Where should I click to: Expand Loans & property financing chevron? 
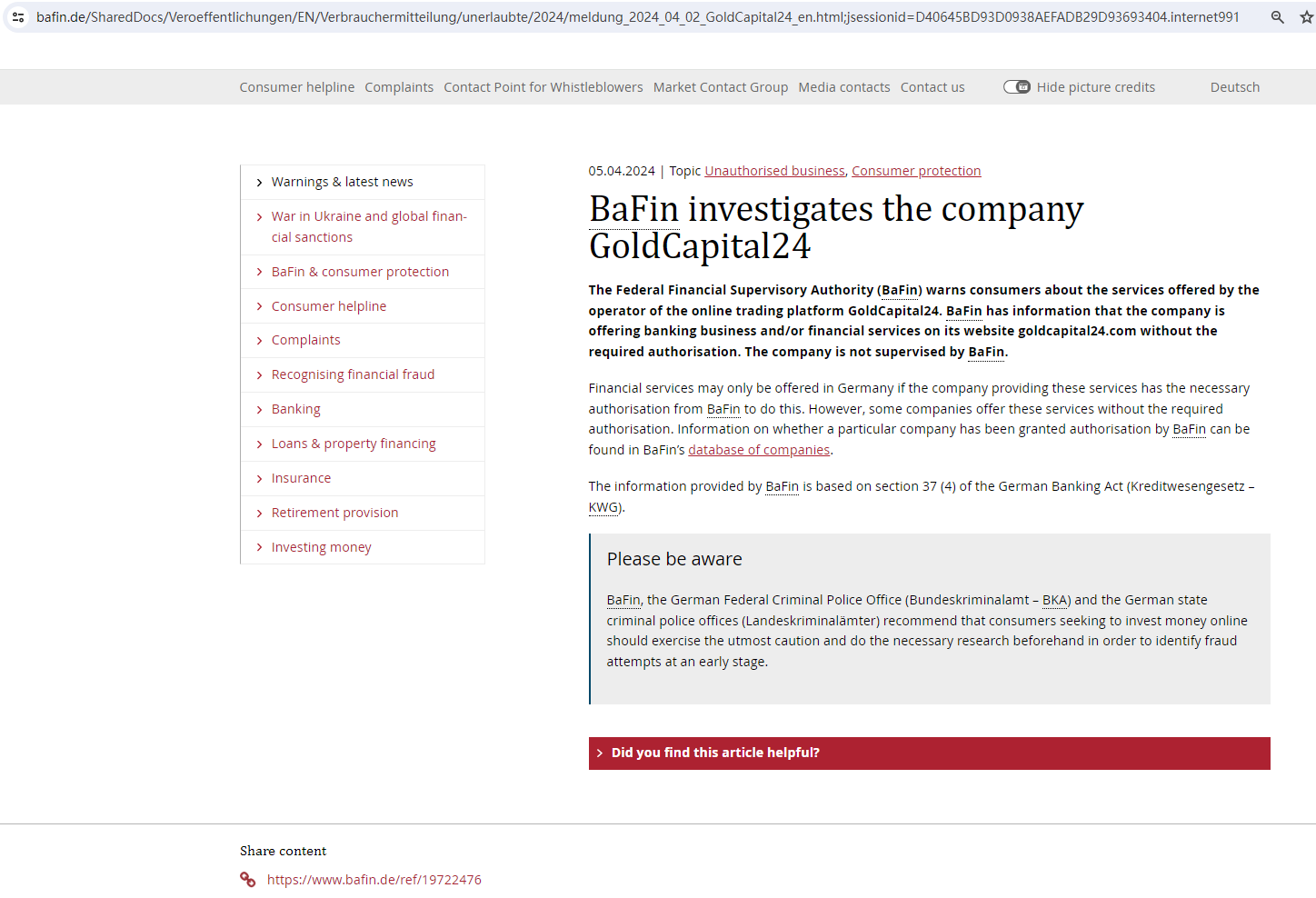pos(259,444)
